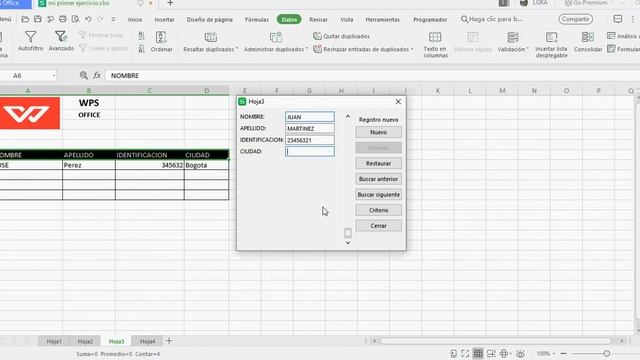Click the save icon in quick toolbar
Viewport: 640px width, 360px height.
(38, 19)
